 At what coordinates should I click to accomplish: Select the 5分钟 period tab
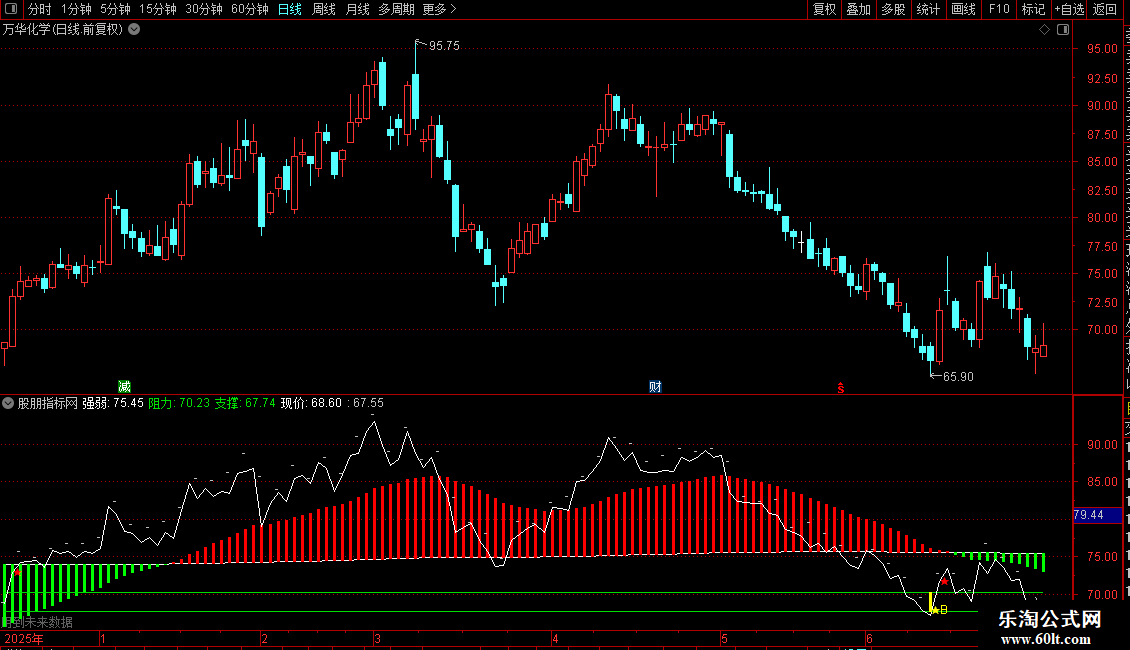tap(115, 9)
